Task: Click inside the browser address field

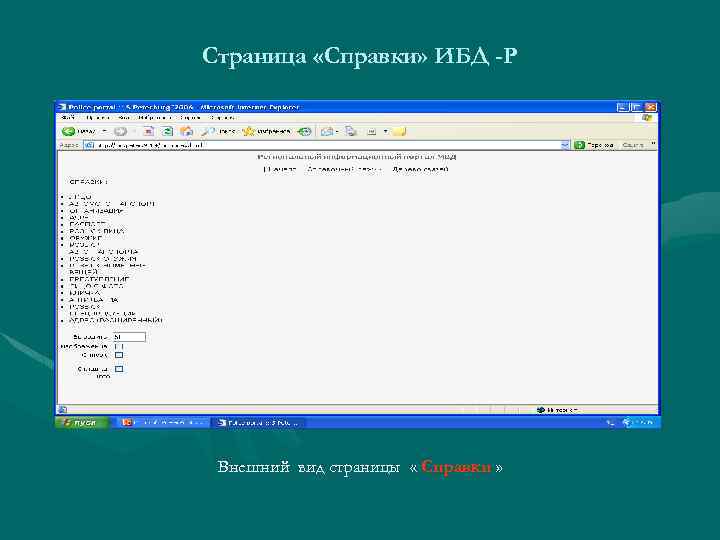Action: (x=327, y=145)
